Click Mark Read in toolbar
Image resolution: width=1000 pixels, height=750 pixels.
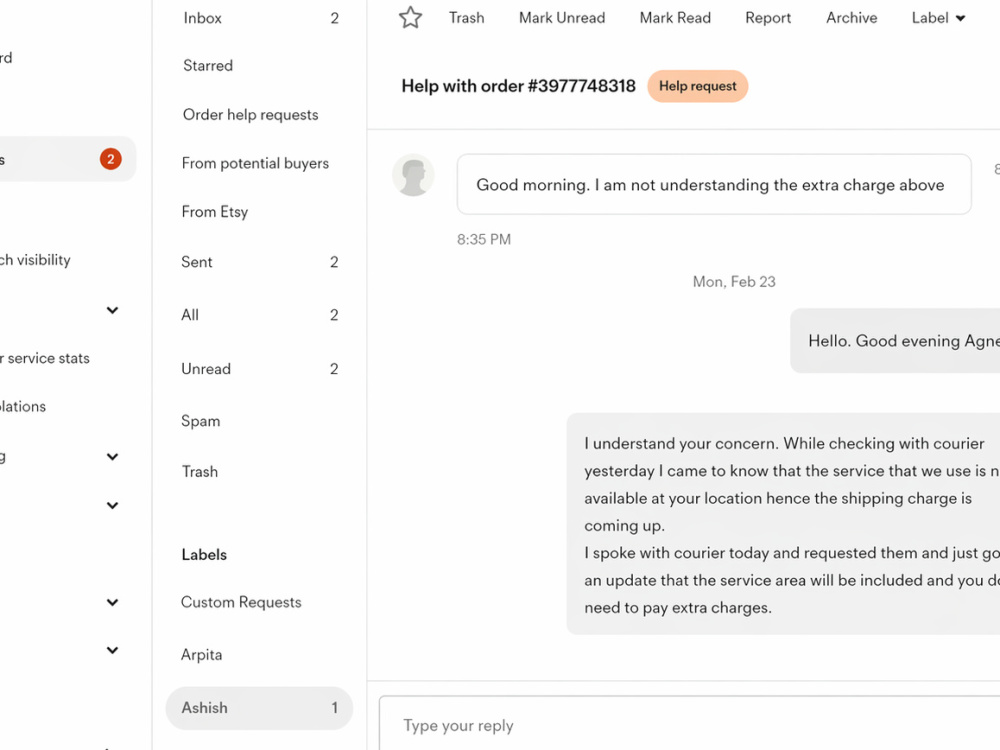[x=675, y=18]
